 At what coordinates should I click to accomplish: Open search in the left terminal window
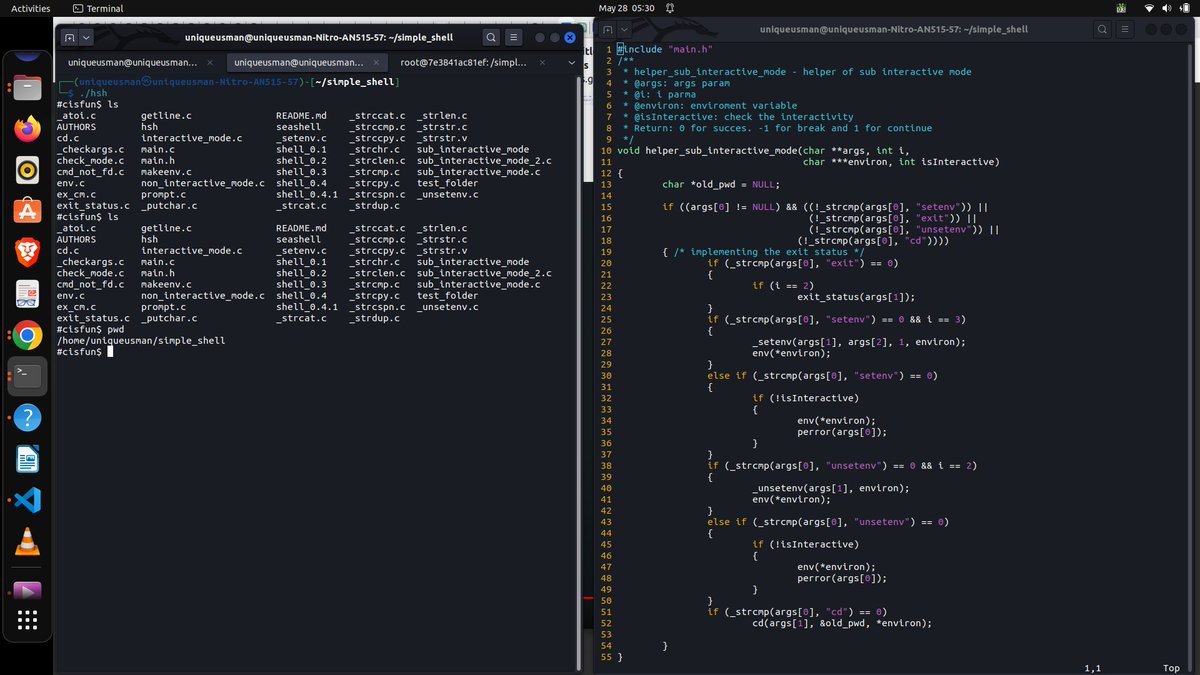pyautogui.click(x=491, y=37)
